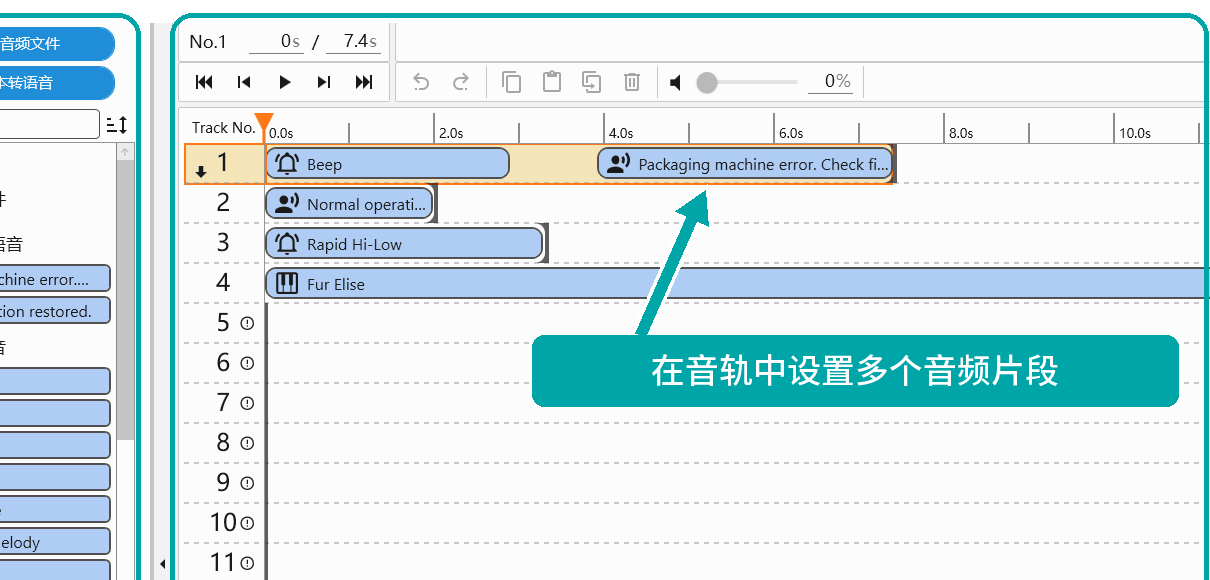Select track number 2
1210x580 pixels.
pyautogui.click(x=223, y=203)
